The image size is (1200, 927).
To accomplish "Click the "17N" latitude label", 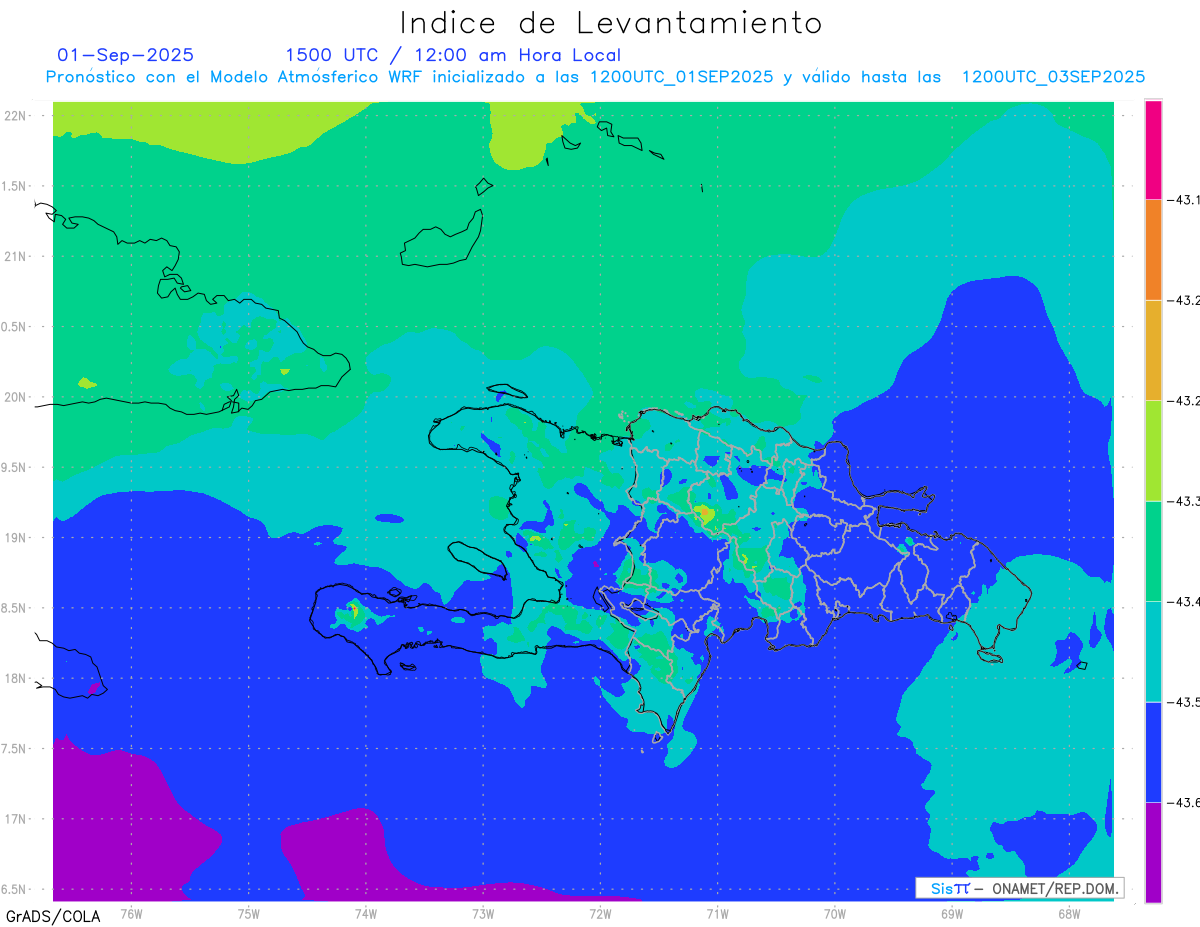I will point(17,819).
